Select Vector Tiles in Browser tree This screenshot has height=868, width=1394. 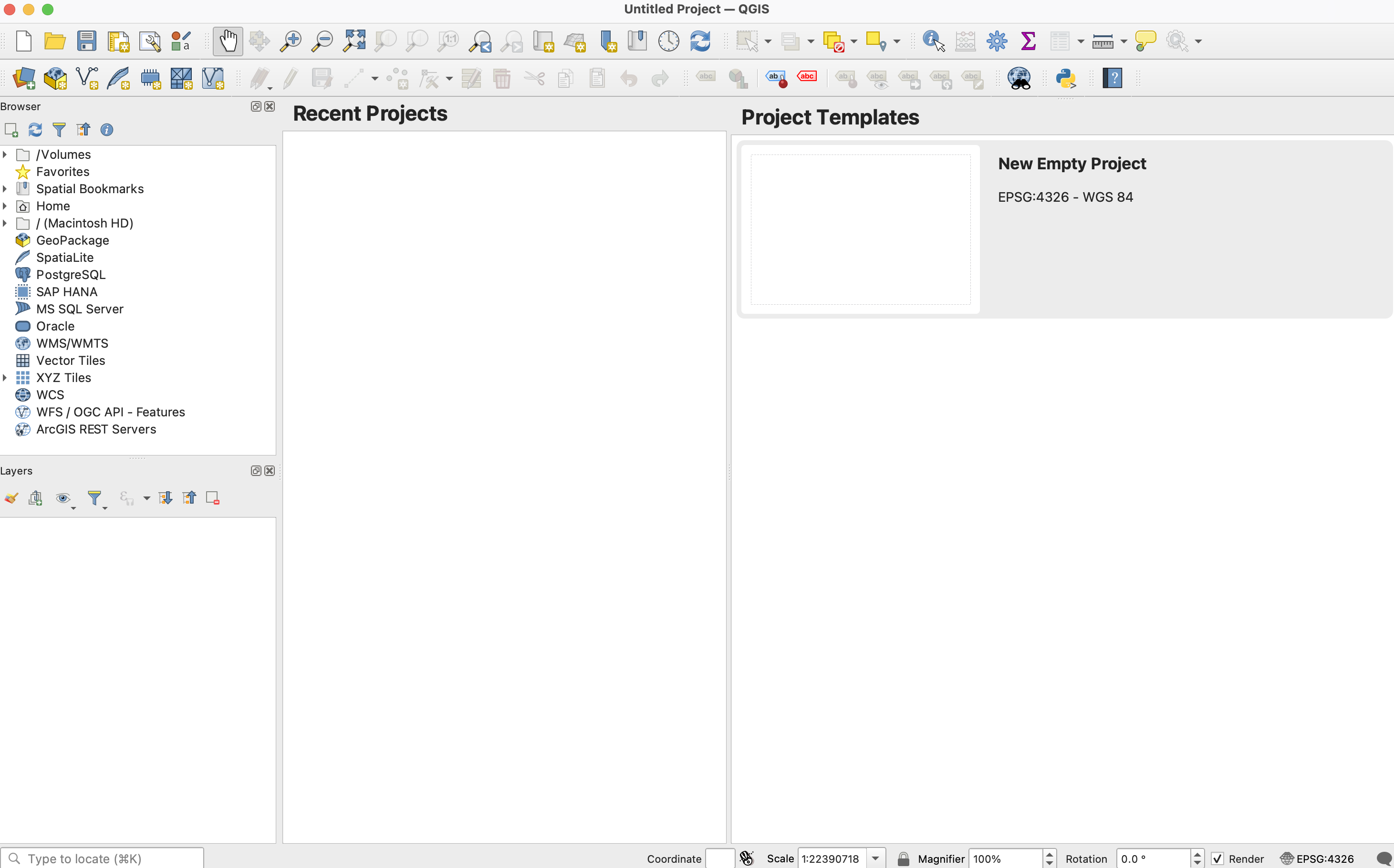pos(71,361)
